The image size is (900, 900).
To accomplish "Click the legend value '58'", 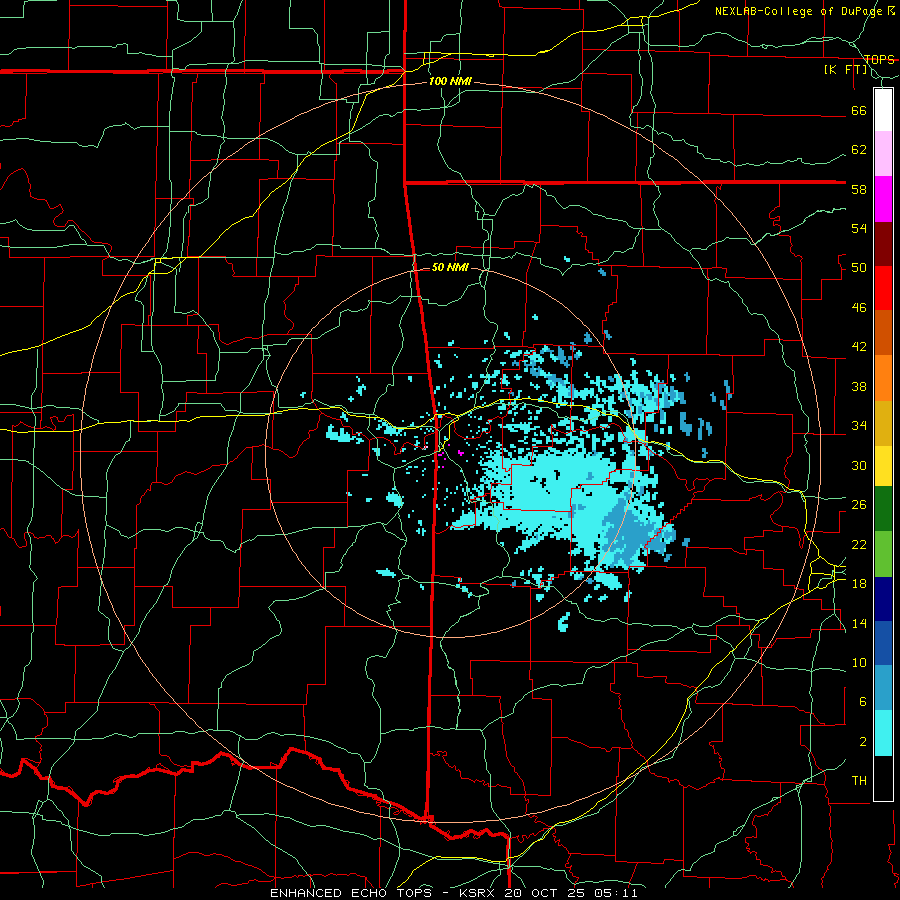I will point(859,189).
